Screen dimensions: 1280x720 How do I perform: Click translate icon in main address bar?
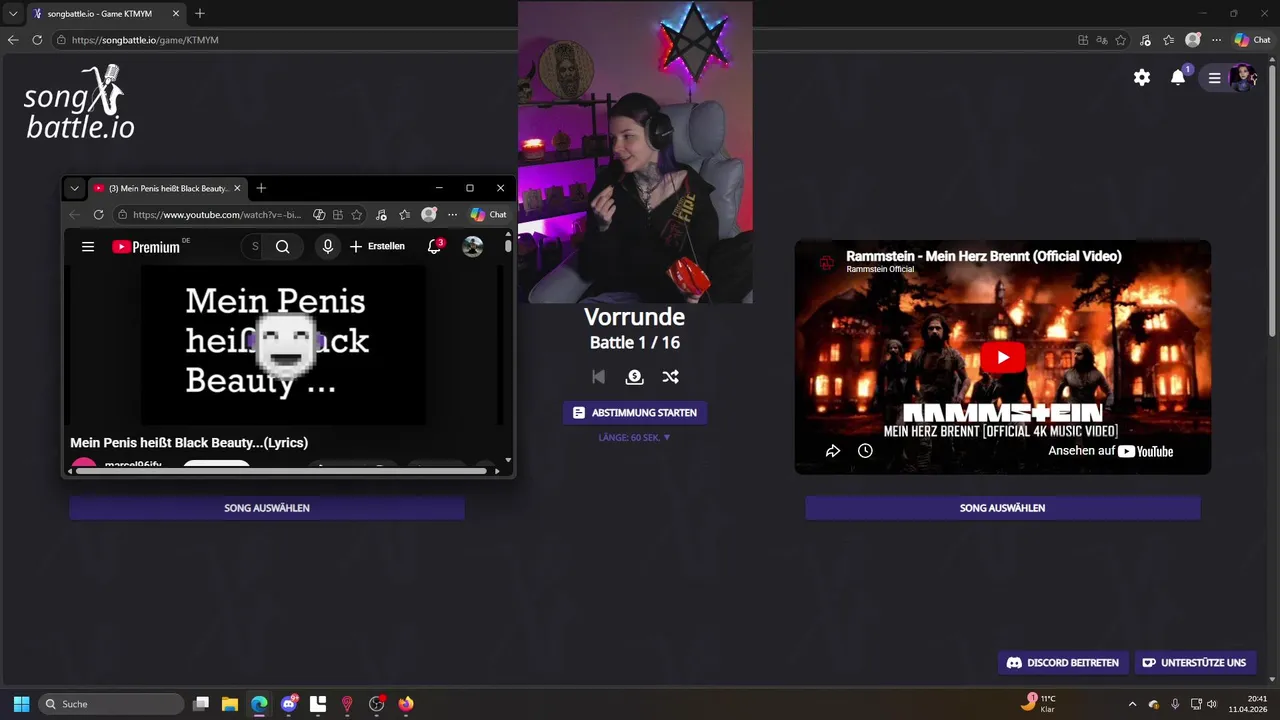tap(1102, 40)
